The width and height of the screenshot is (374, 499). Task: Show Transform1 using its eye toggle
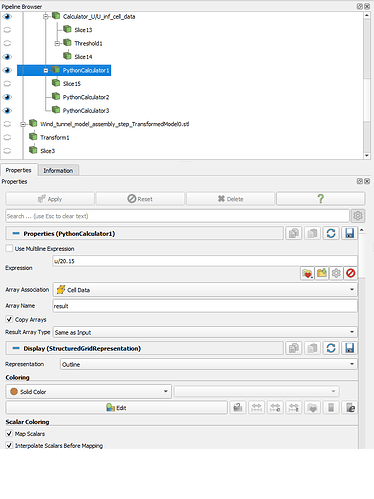[7, 137]
